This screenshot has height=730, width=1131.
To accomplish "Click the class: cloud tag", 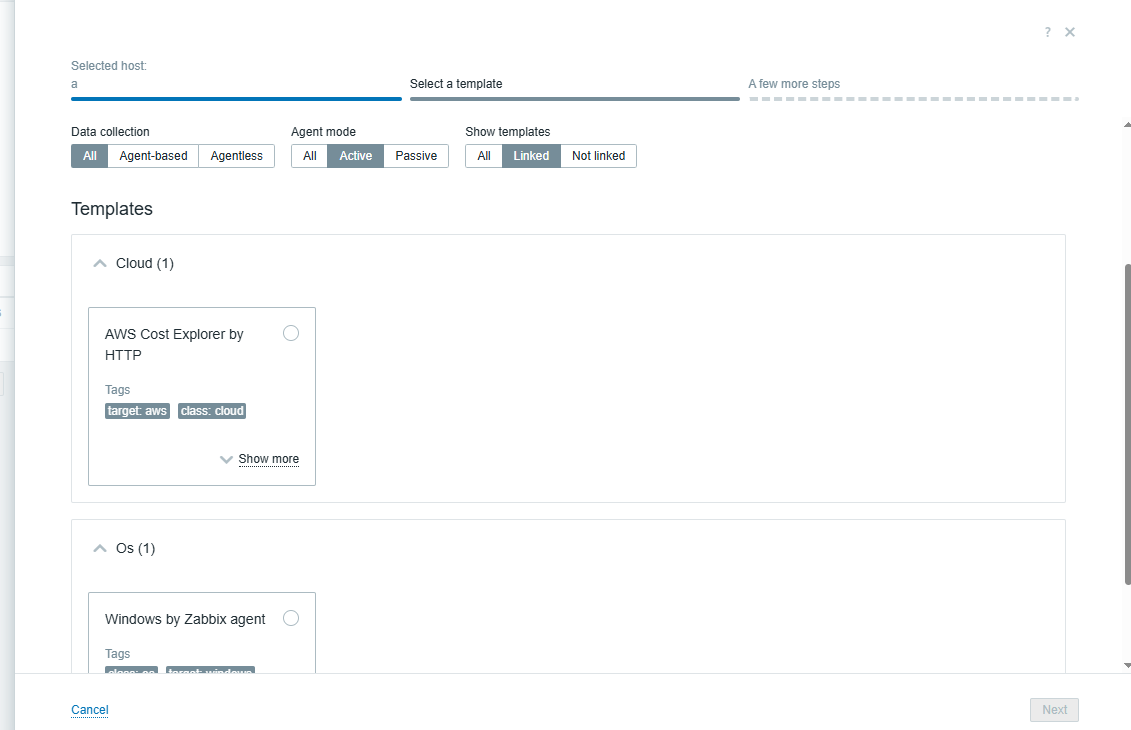I will pyautogui.click(x=212, y=411).
